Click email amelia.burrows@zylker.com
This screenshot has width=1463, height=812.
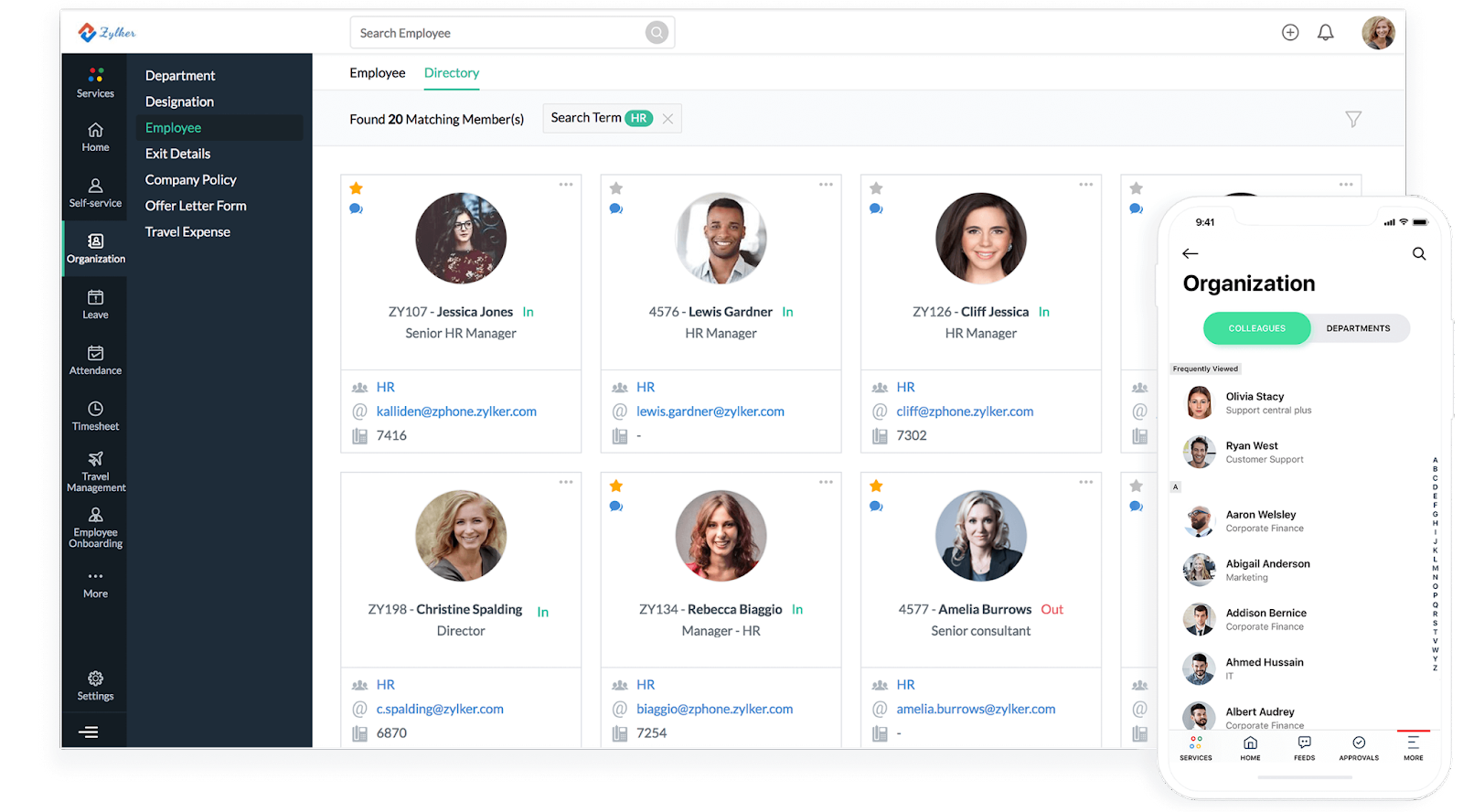click(976, 709)
